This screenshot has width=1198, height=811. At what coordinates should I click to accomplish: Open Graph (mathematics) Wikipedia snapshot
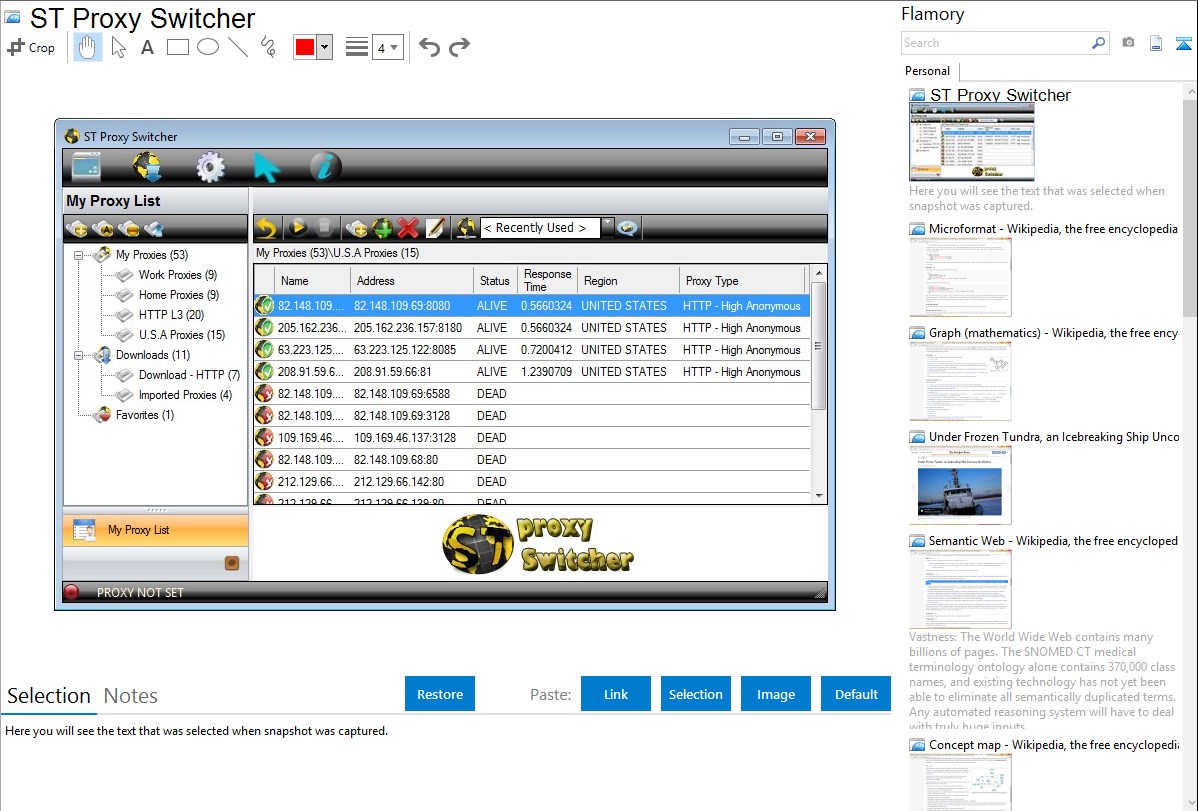tap(1053, 333)
